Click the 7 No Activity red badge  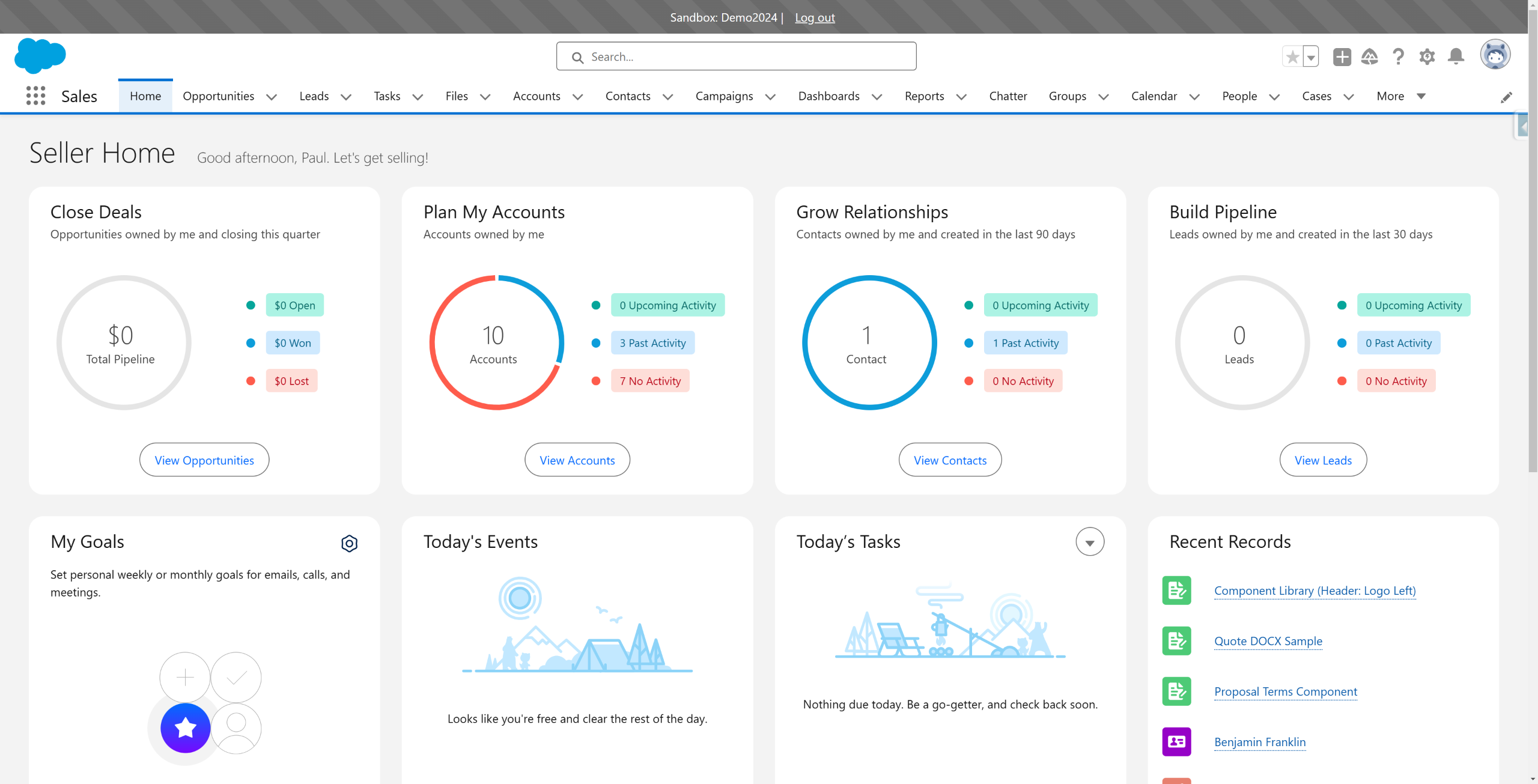(x=650, y=381)
